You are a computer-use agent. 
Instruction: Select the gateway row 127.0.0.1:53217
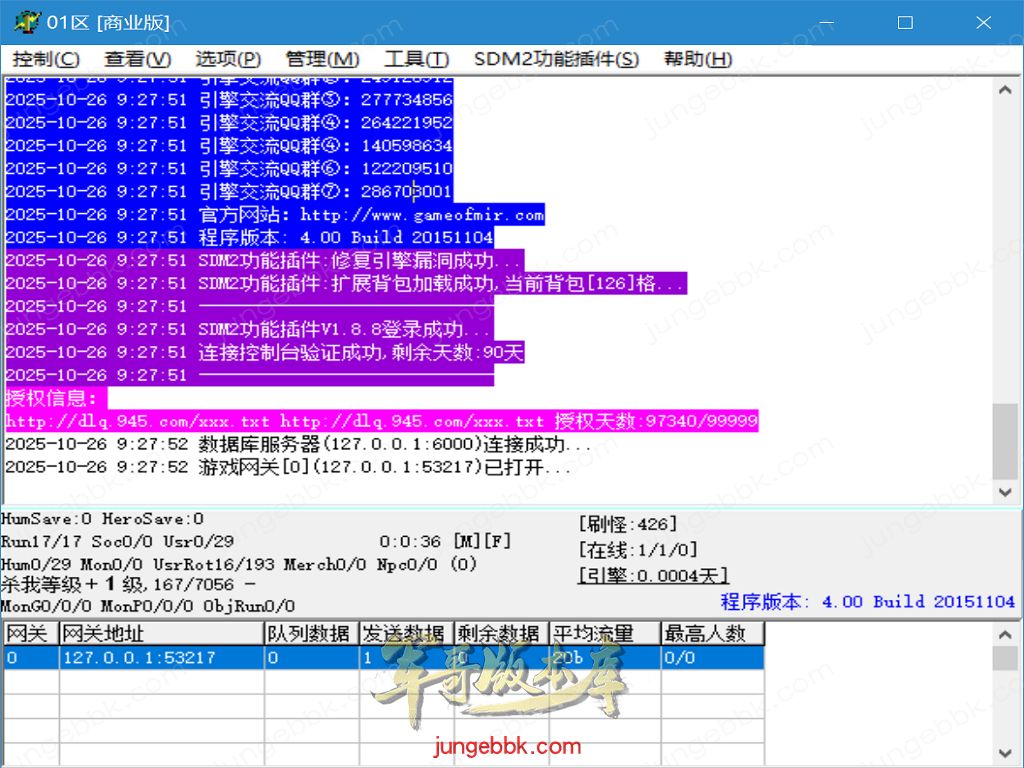coord(139,657)
